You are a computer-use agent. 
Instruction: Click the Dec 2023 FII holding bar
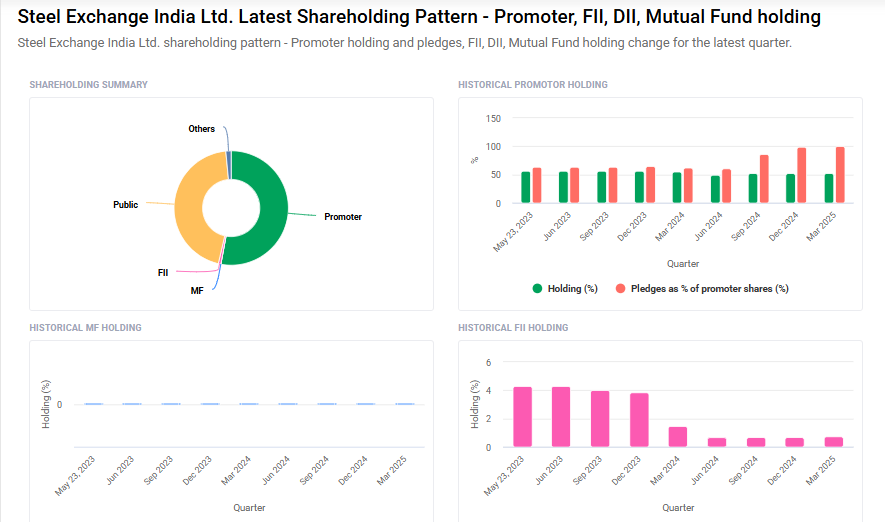[x=639, y=420]
